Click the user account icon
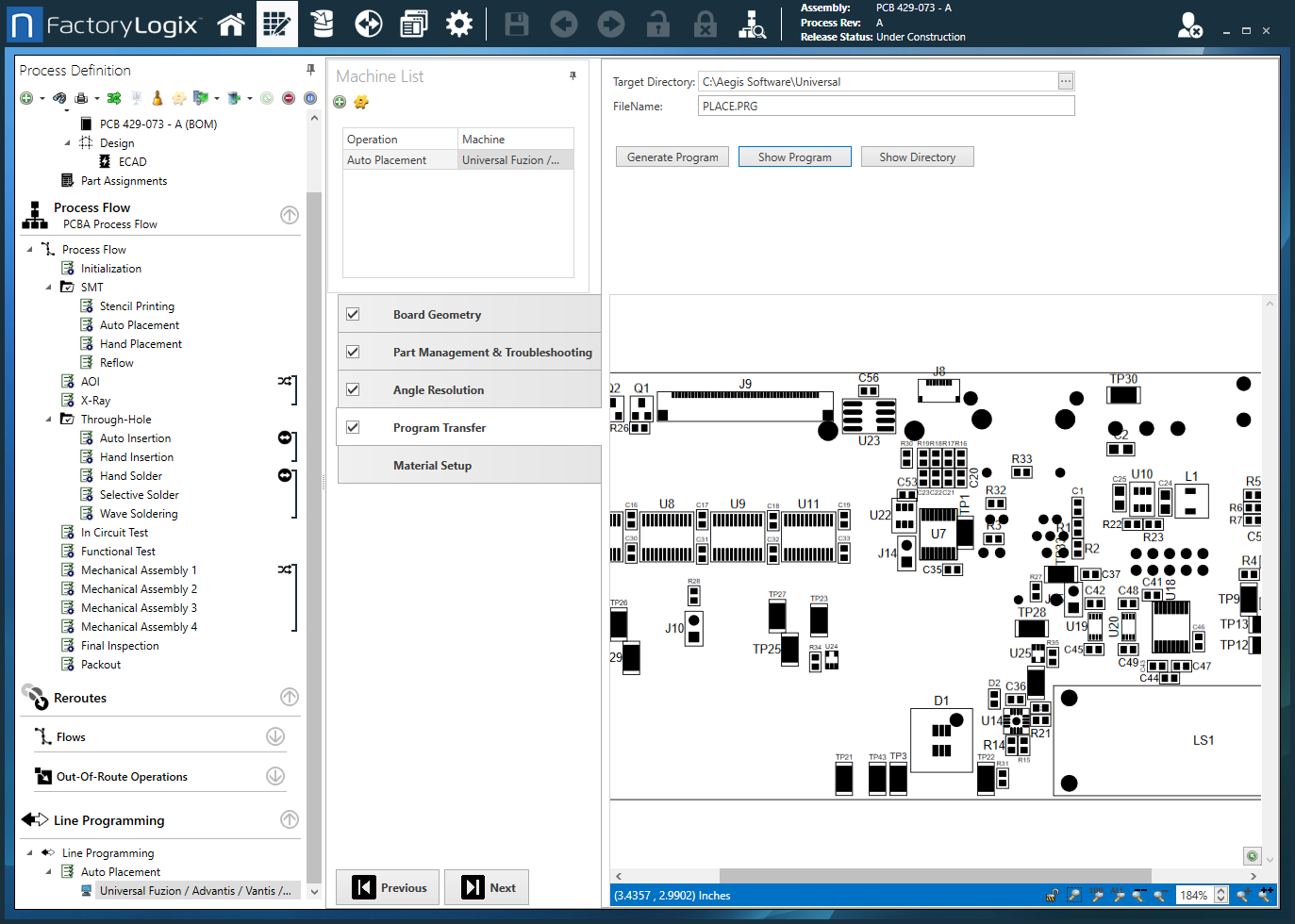The width and height of the screenshot is (1295, 924). [1189, 25]
